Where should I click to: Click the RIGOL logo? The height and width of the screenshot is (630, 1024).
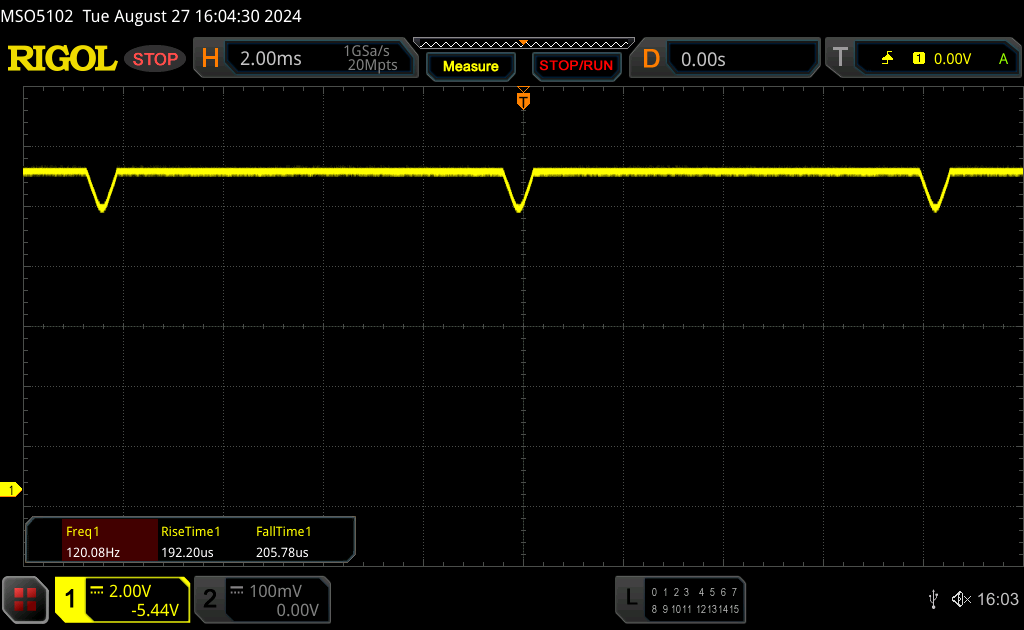pos(62,59)
